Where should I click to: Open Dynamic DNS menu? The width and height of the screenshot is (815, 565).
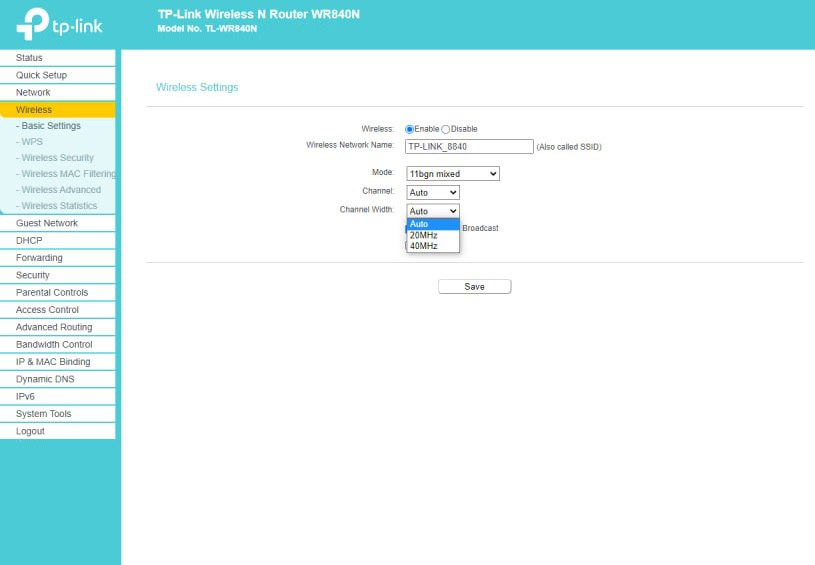(x=58, y=379)
